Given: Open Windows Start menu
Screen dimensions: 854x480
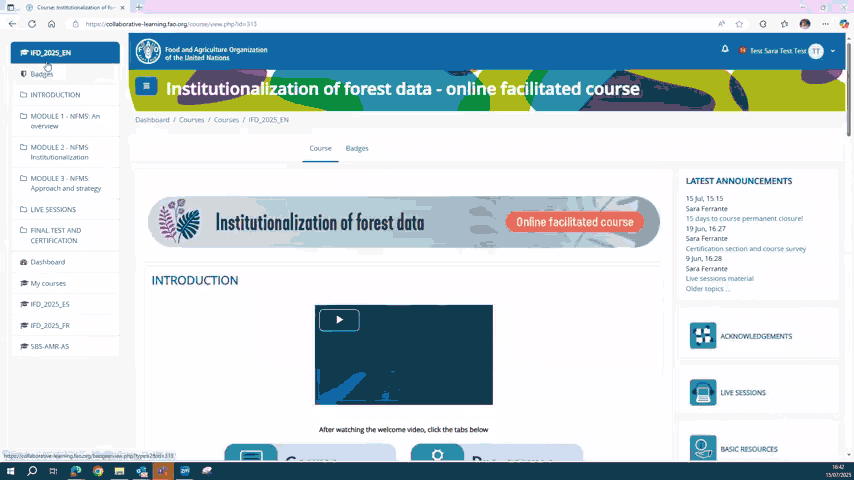Looking at the screenshot, I should pos(11,470).
